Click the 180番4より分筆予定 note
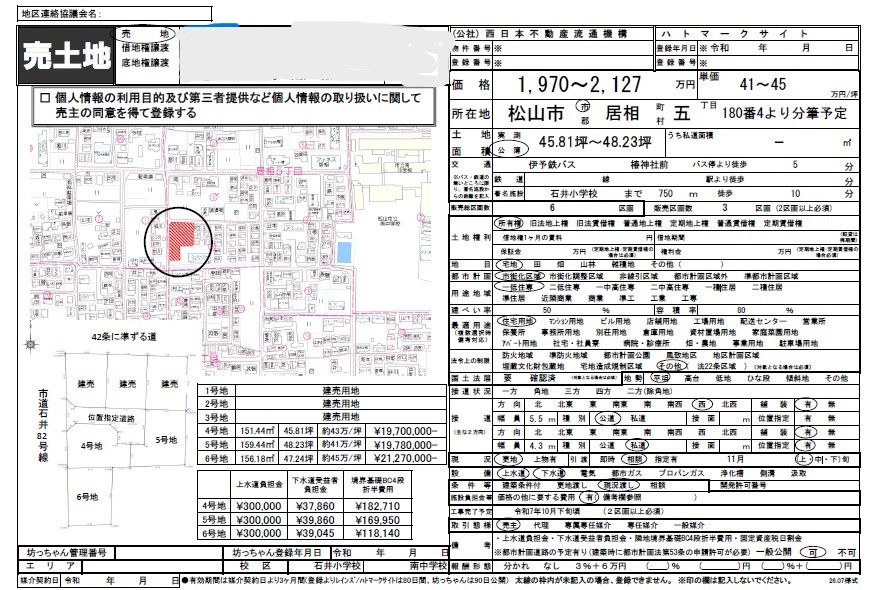 [x=784, y=114]
